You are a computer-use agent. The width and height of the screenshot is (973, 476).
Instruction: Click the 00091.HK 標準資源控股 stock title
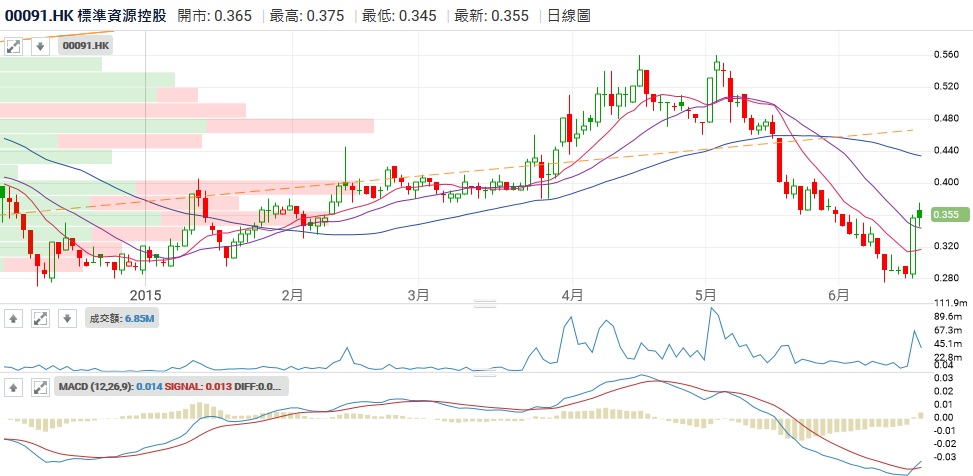pyautogui.click(x=85, y=16)
